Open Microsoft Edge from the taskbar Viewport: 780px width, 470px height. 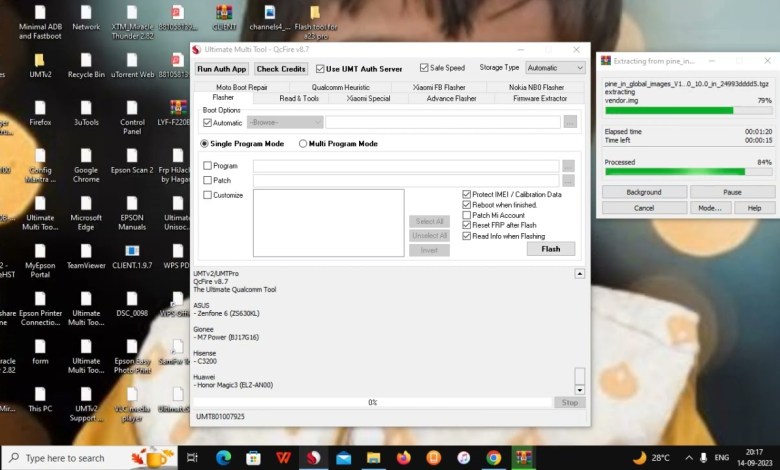click(x=223, y=457)
